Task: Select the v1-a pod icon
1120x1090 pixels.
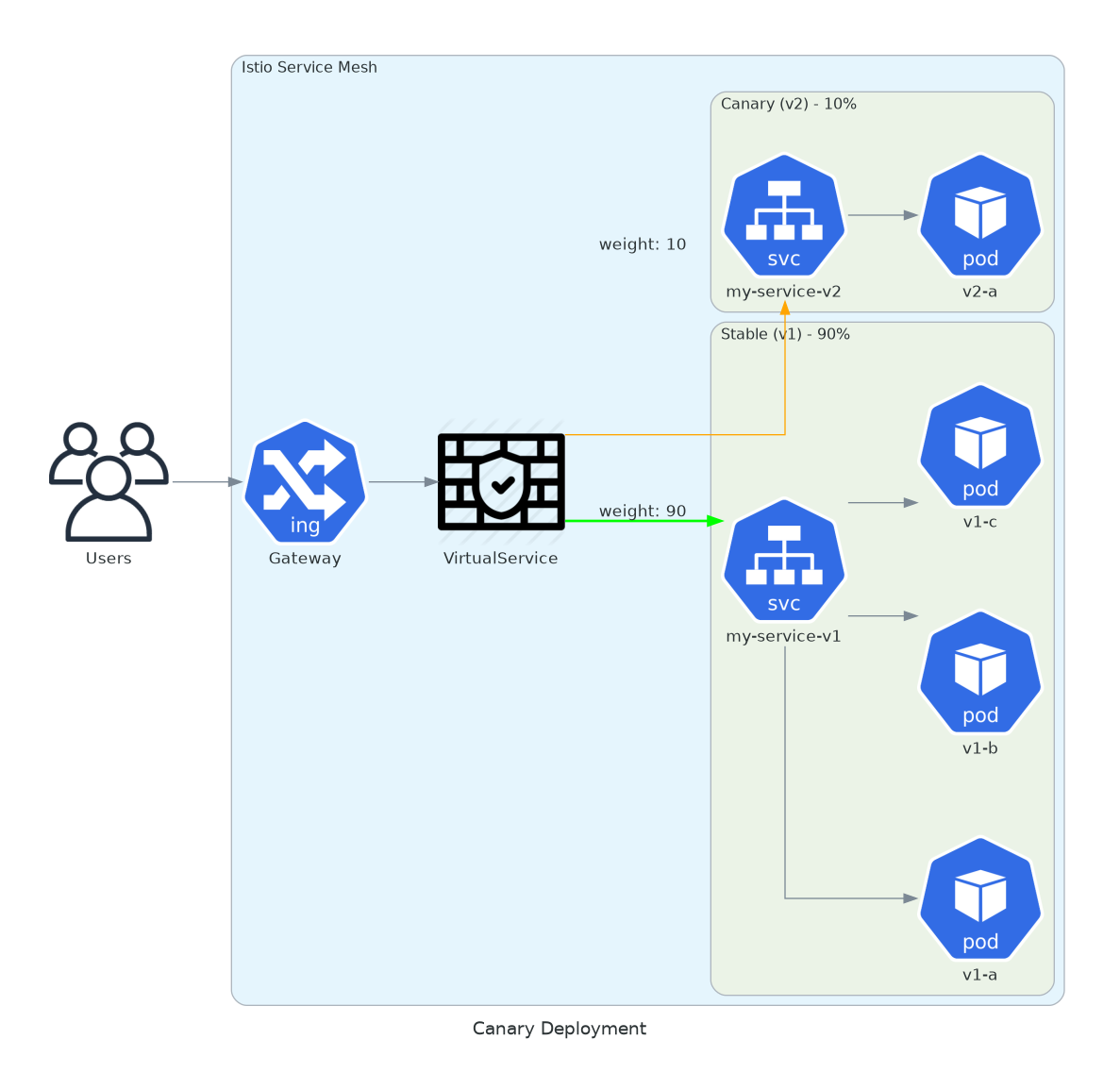Action: (x=980, y=899)
